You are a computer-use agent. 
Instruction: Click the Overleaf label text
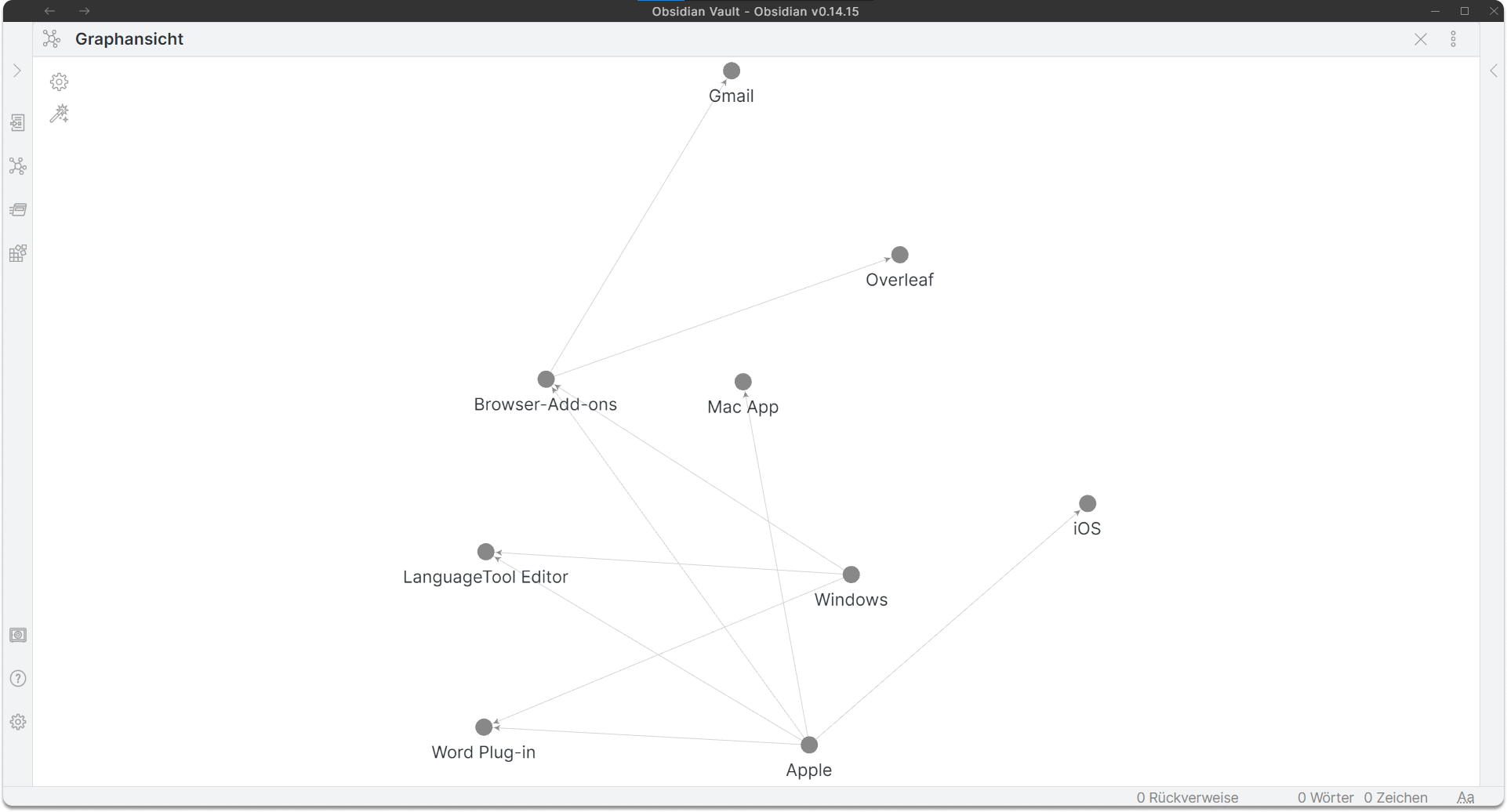pos(900,280)
